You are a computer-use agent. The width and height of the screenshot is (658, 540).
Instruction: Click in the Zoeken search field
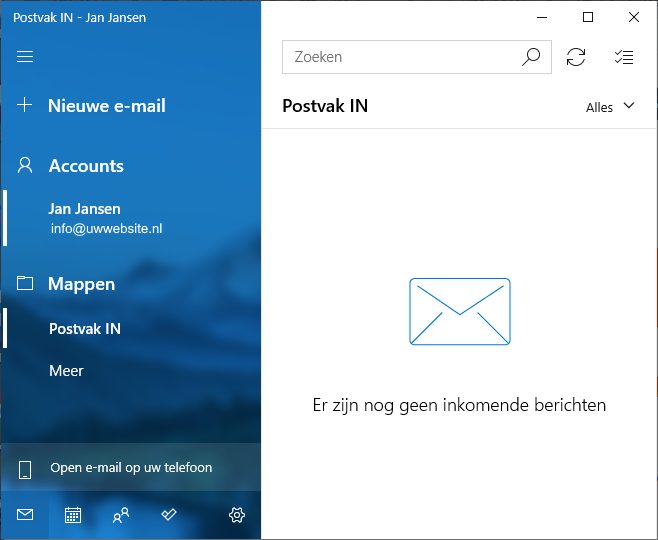[x=400, y=57]
